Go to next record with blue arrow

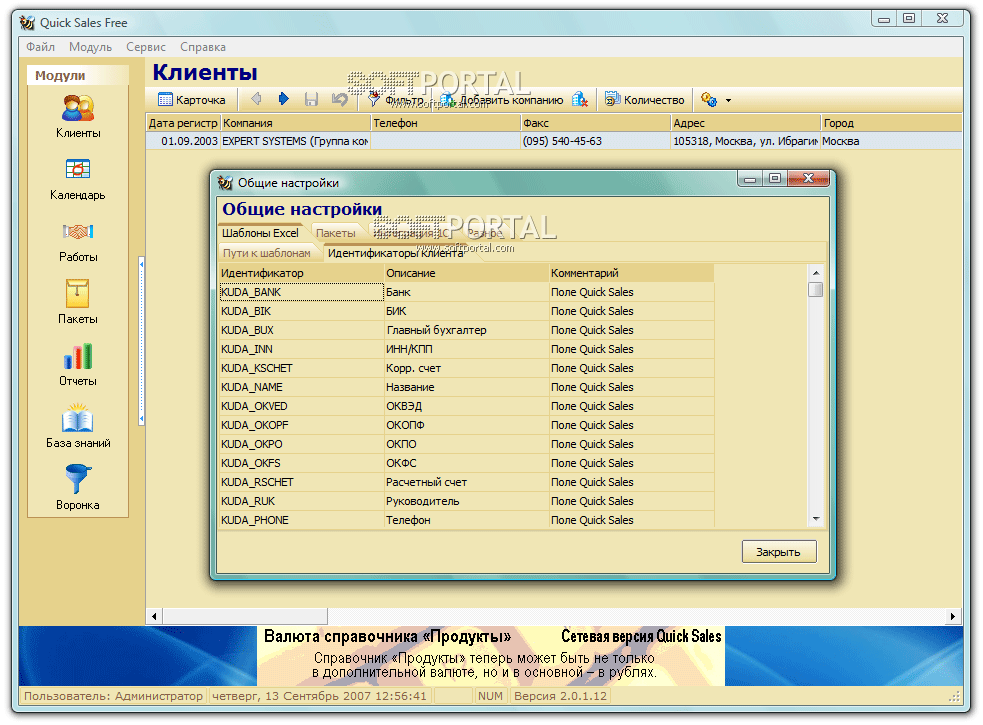tap(283, 99)
